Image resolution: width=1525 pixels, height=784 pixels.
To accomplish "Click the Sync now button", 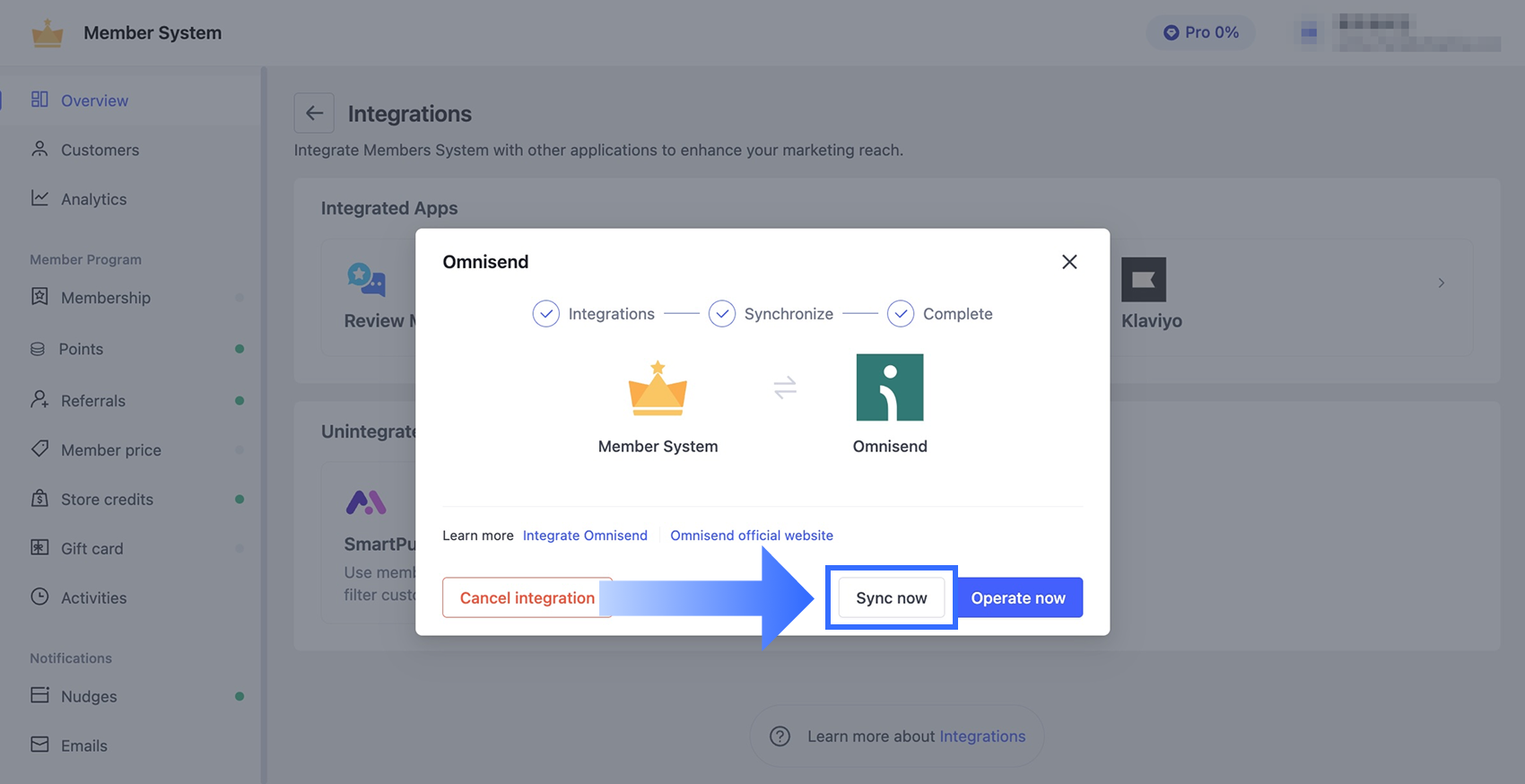I will coord(891,597).
